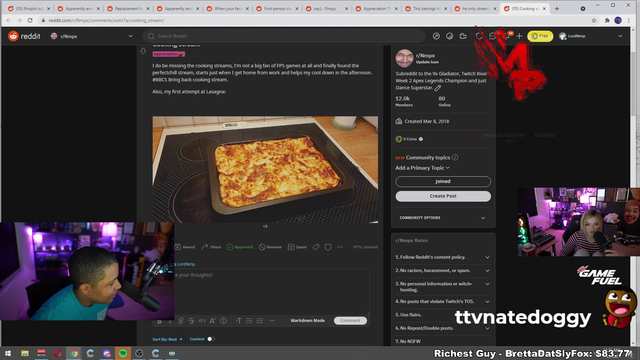Screen dimensions: 640x360
Task: Reload the page in Chrome
Action: 30,20
